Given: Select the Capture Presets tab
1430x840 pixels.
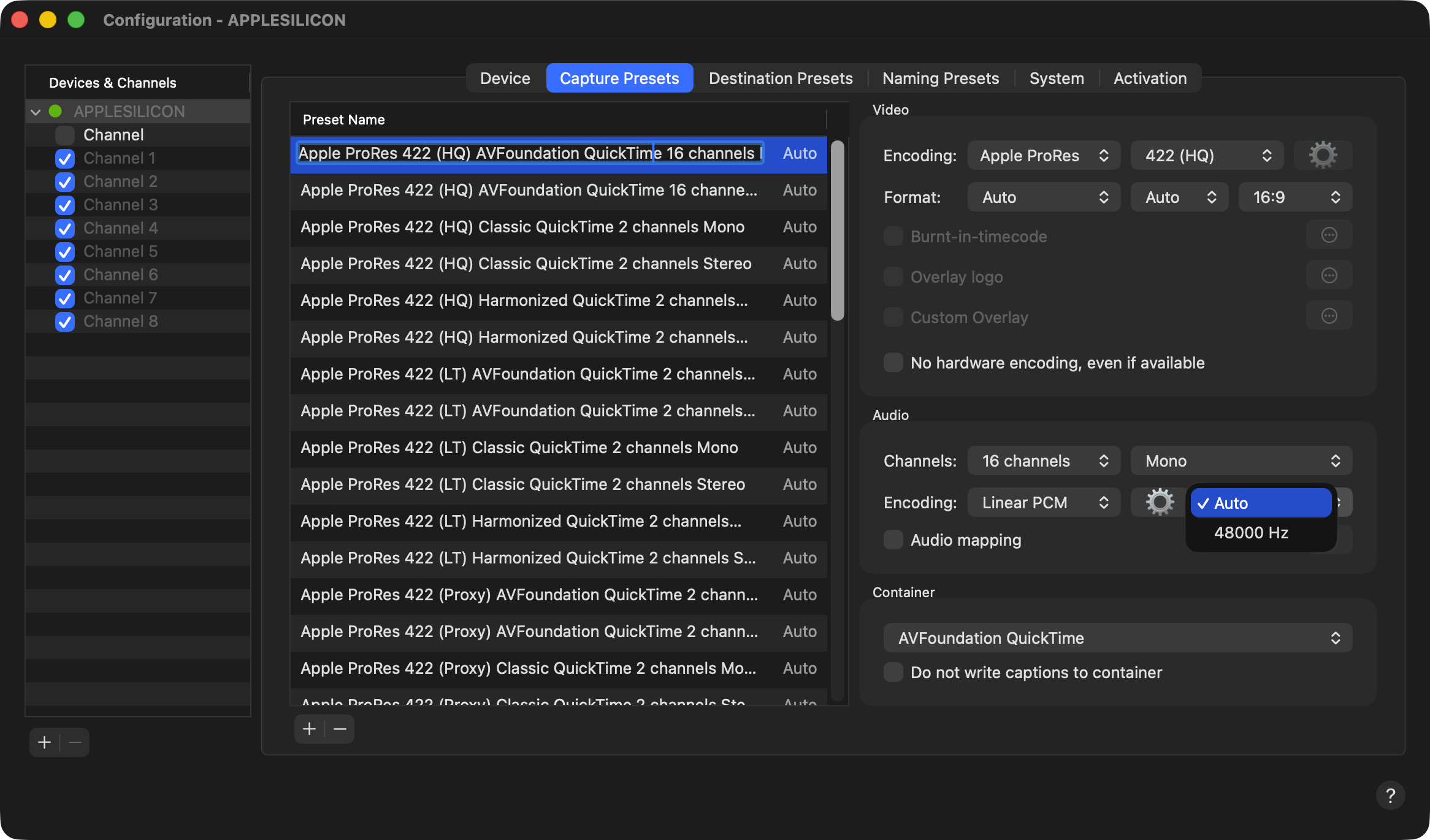Looking at the screenshot, I should [x=619, y=78].
